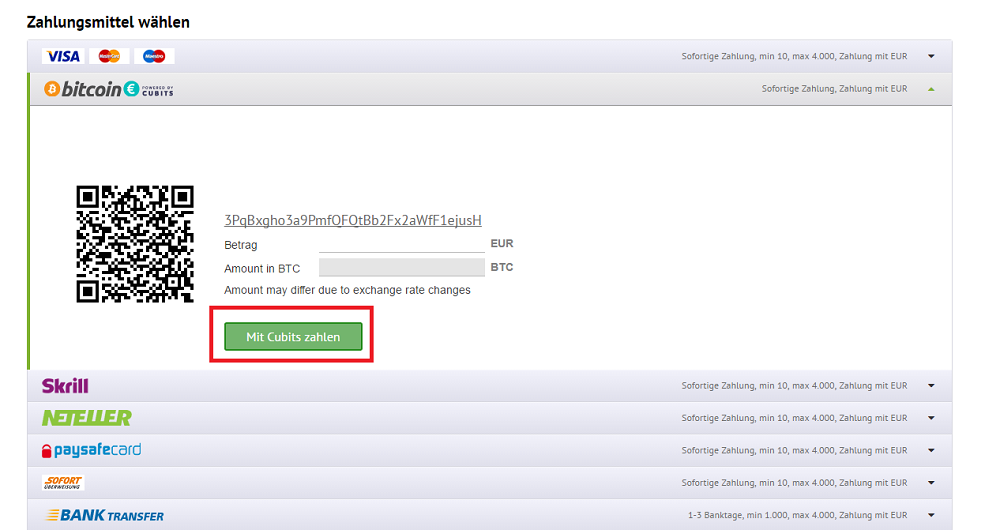Expand the SOFORT payment row arrow

(931, 483)
